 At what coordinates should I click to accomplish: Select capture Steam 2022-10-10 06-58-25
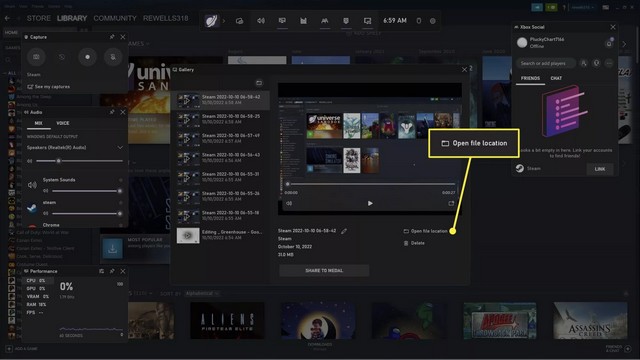[x=220, y=119]
